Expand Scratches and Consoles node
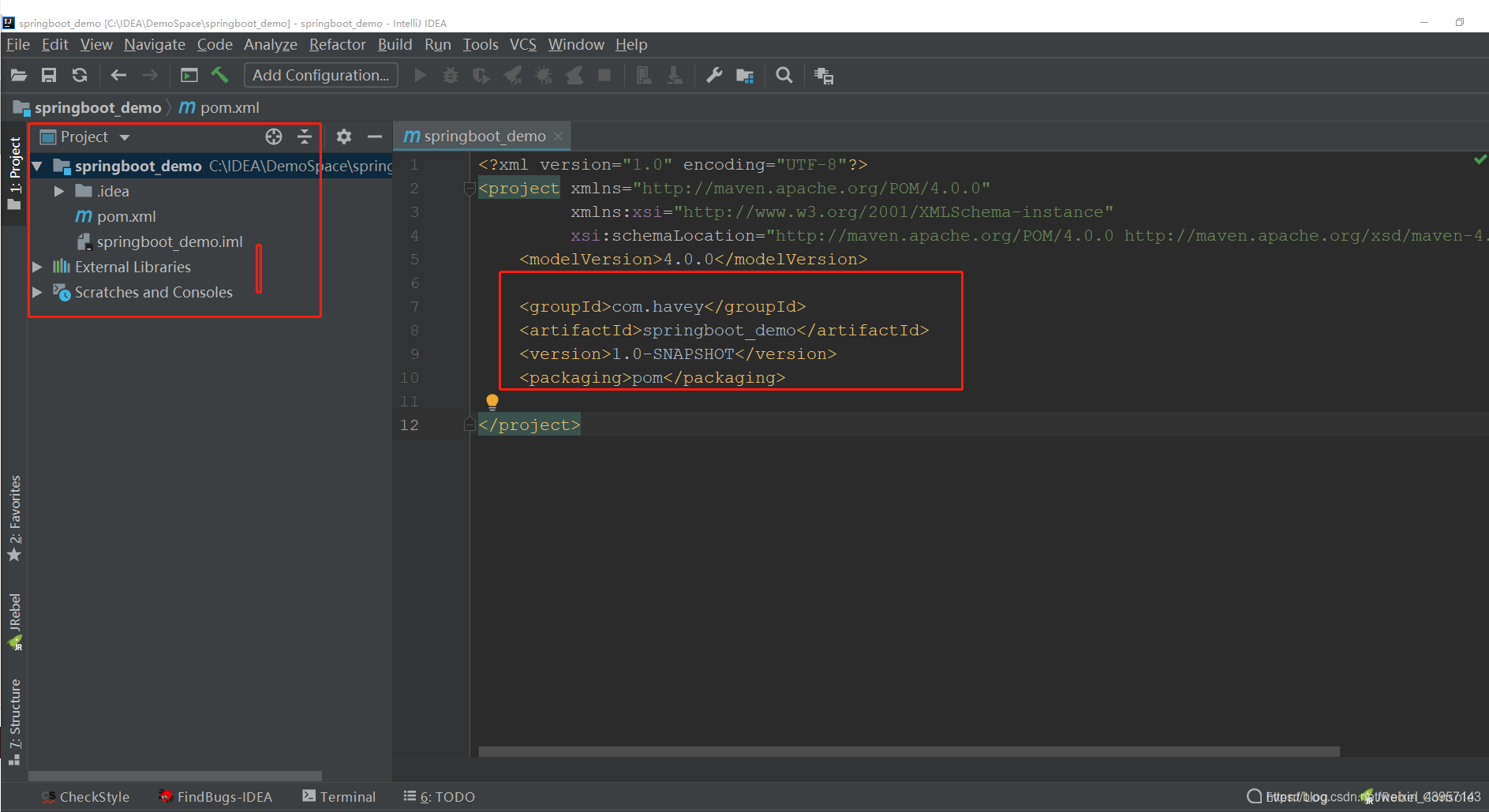 pyautogui.click(x=37, y=292)
